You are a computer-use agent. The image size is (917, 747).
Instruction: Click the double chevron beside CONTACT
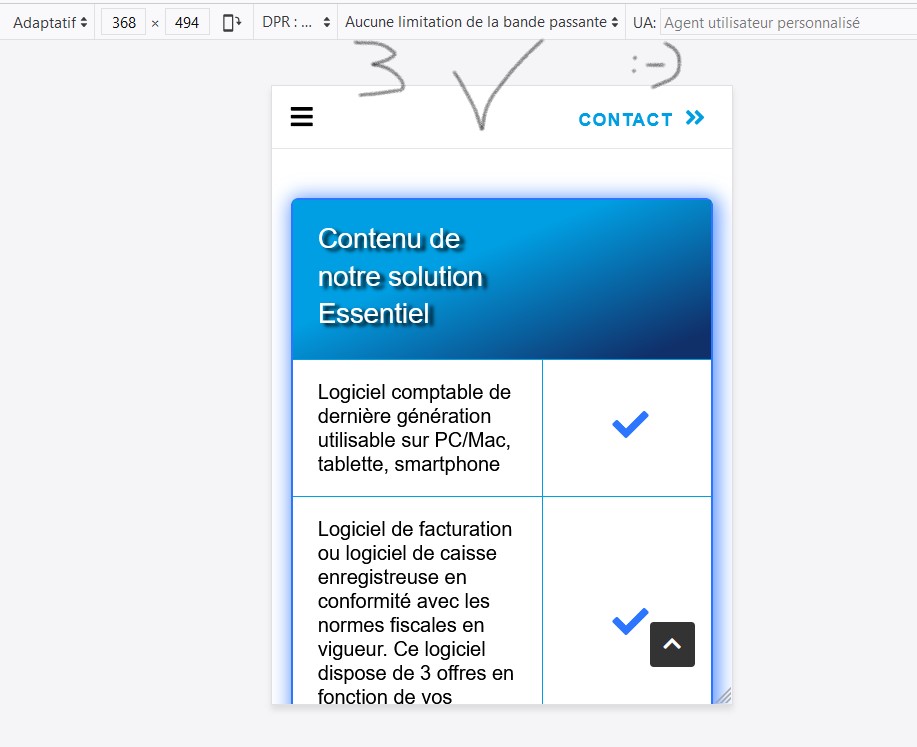(695, 118)
